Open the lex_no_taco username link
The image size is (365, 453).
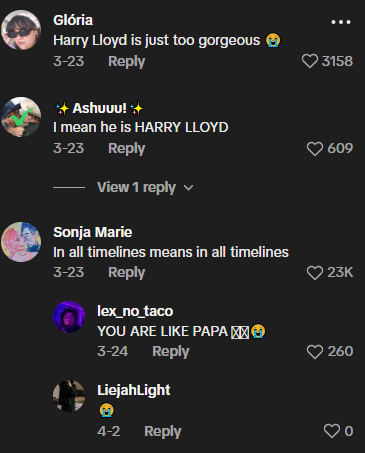[x=135, y=311]
